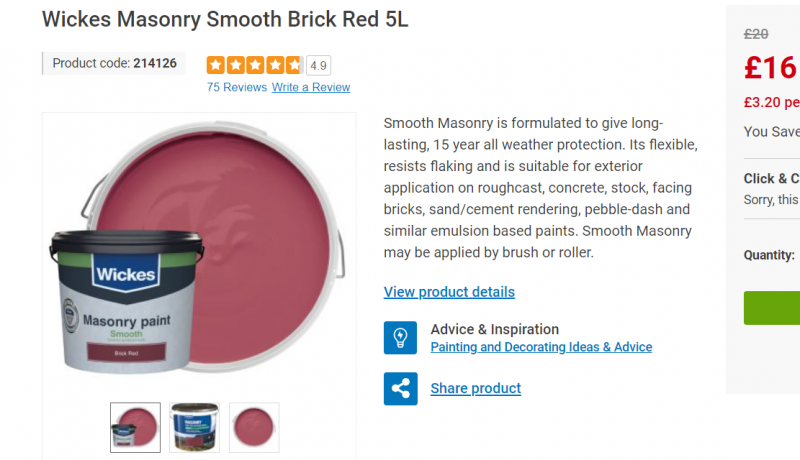Click the Smooth Masonry description paragraph
The image size is (800, 460).
540,187
